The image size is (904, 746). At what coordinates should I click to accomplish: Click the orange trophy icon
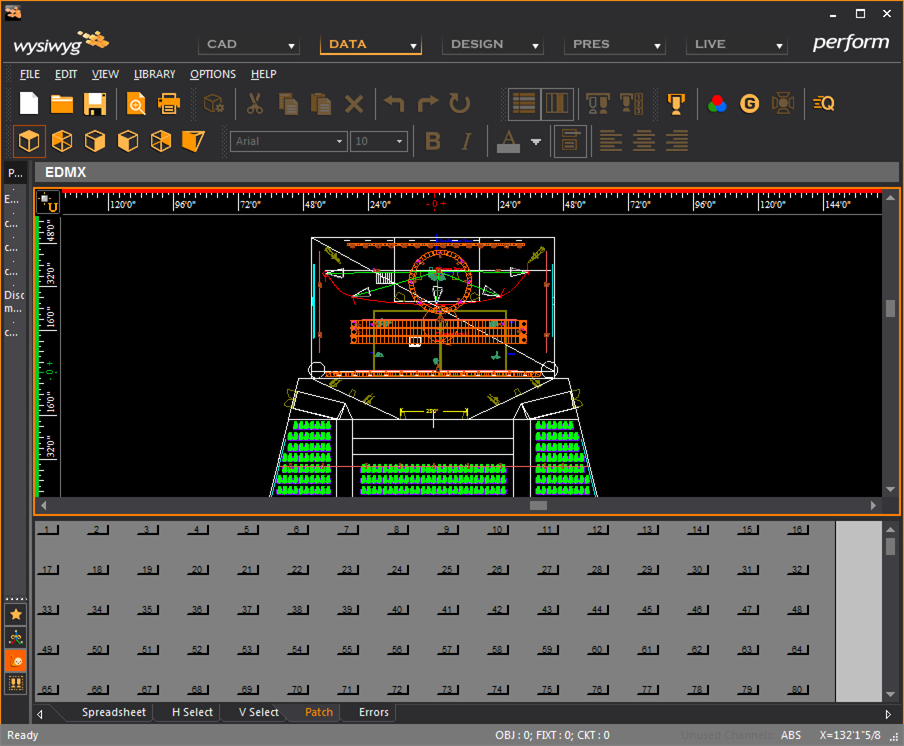coord(676,103)
